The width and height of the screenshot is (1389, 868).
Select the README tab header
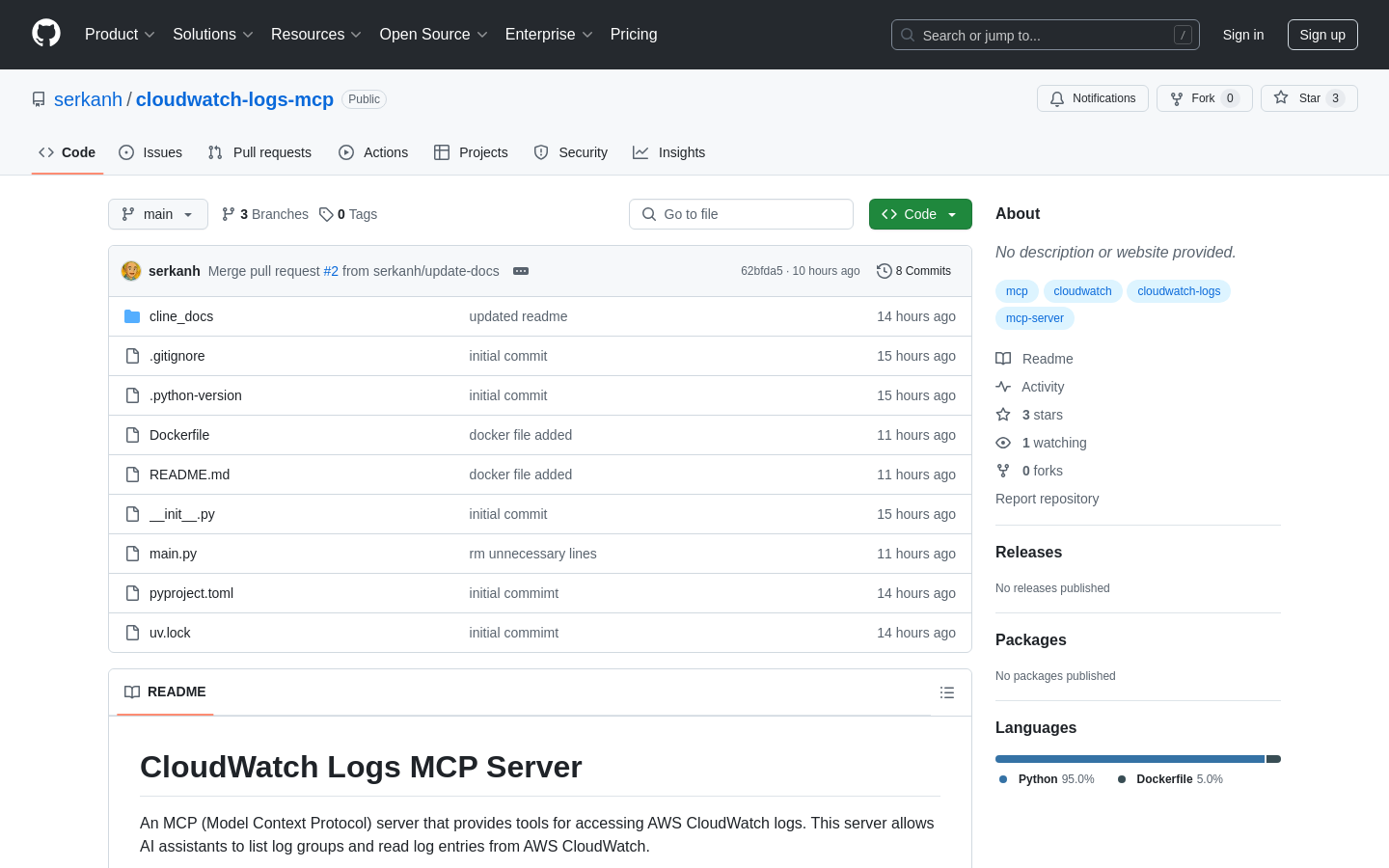[x=165, y=692]
